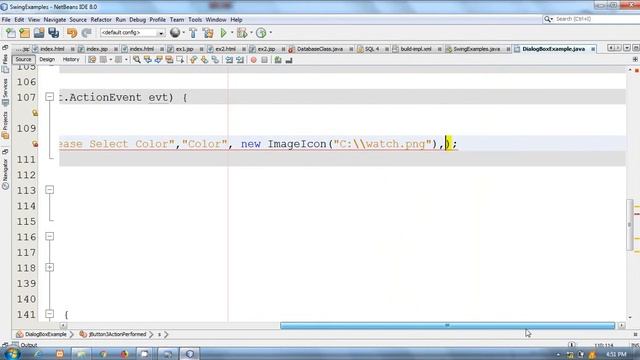The height and width of the screenshot is (360, 640).
Task: Click the Find Selection magnifier icon in editor toolbar
Action: pos(137,60)
